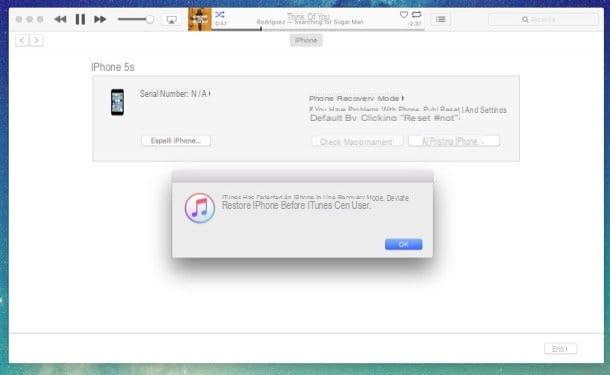Click the remaining time display
This screenshot has height=375, width=610.
point(414,24)
